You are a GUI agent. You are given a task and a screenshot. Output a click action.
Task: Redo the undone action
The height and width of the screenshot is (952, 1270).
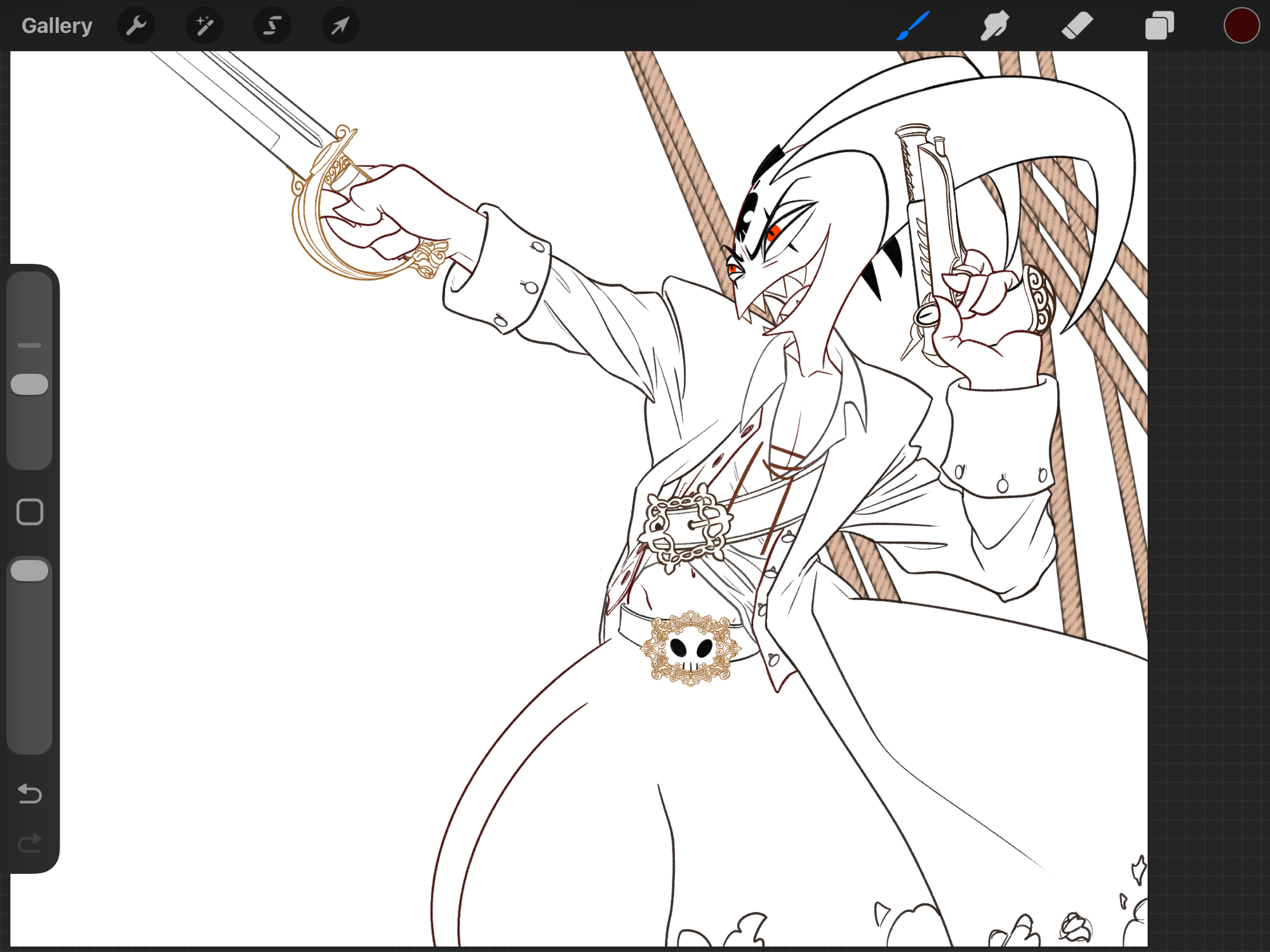(x=30, y=843)
